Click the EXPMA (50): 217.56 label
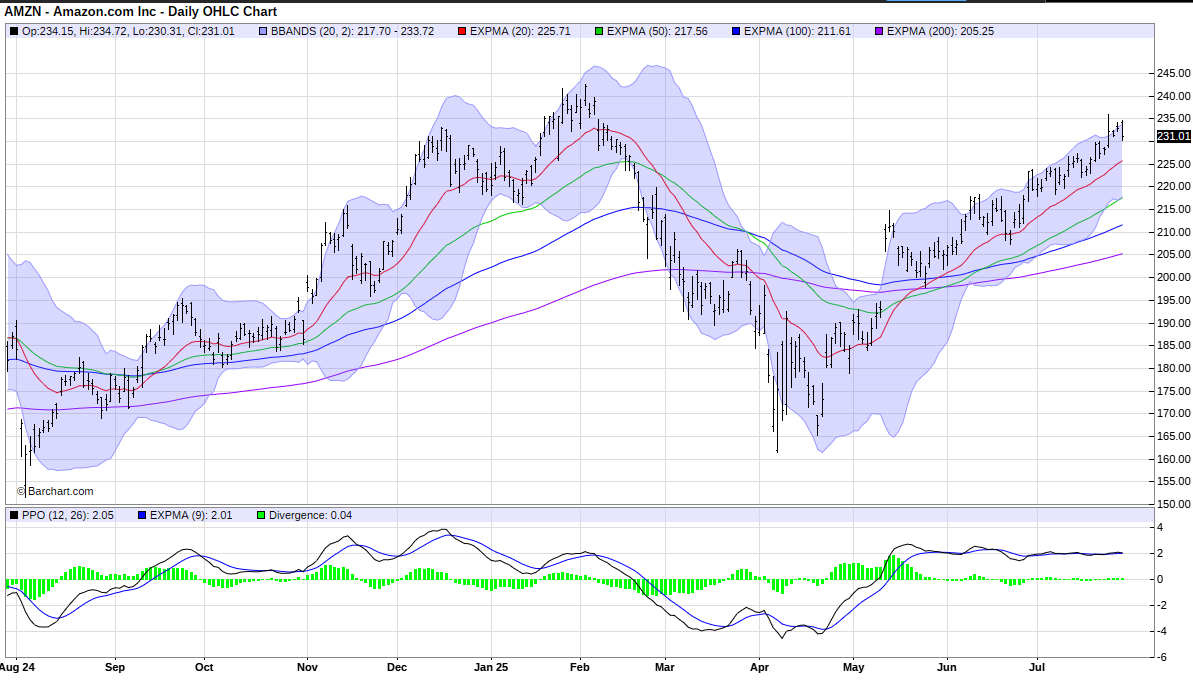The image size is (1193, 689). [657, 31]
